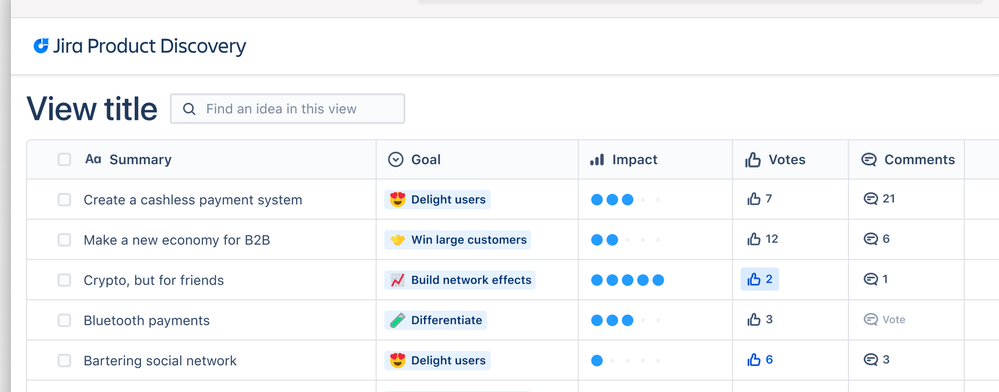Click the Differentiate goal tag
This screenshot has height=392, width=999.
(x=436, y=320)
